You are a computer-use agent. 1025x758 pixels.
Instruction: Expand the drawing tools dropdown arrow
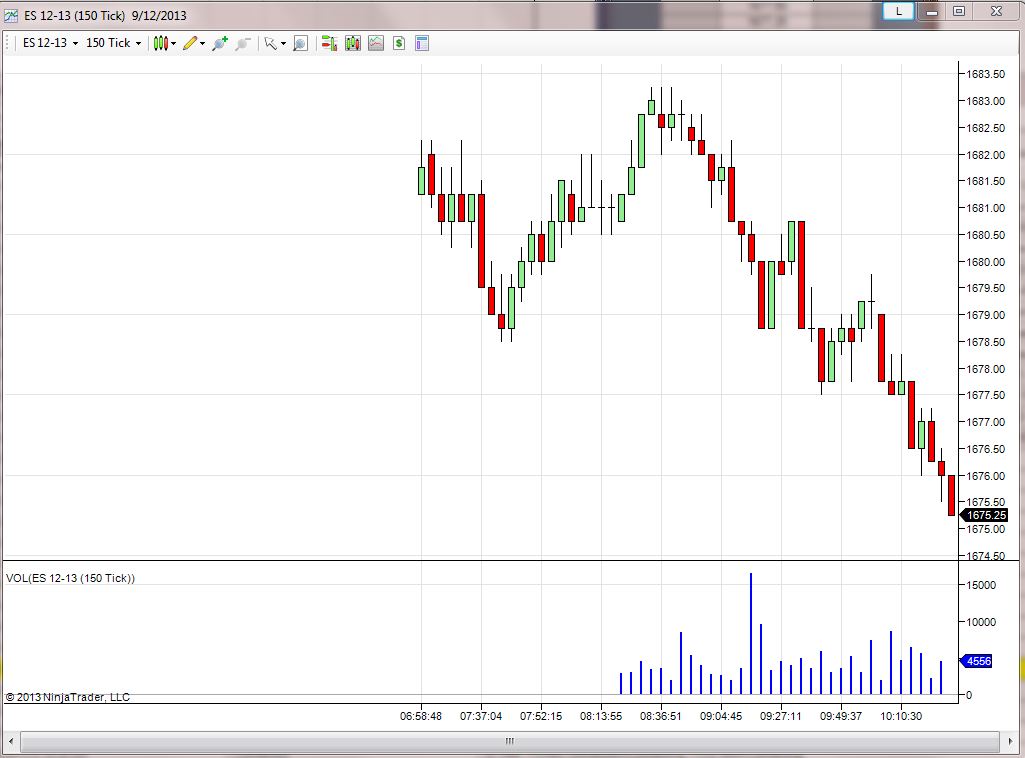[202, 44]
